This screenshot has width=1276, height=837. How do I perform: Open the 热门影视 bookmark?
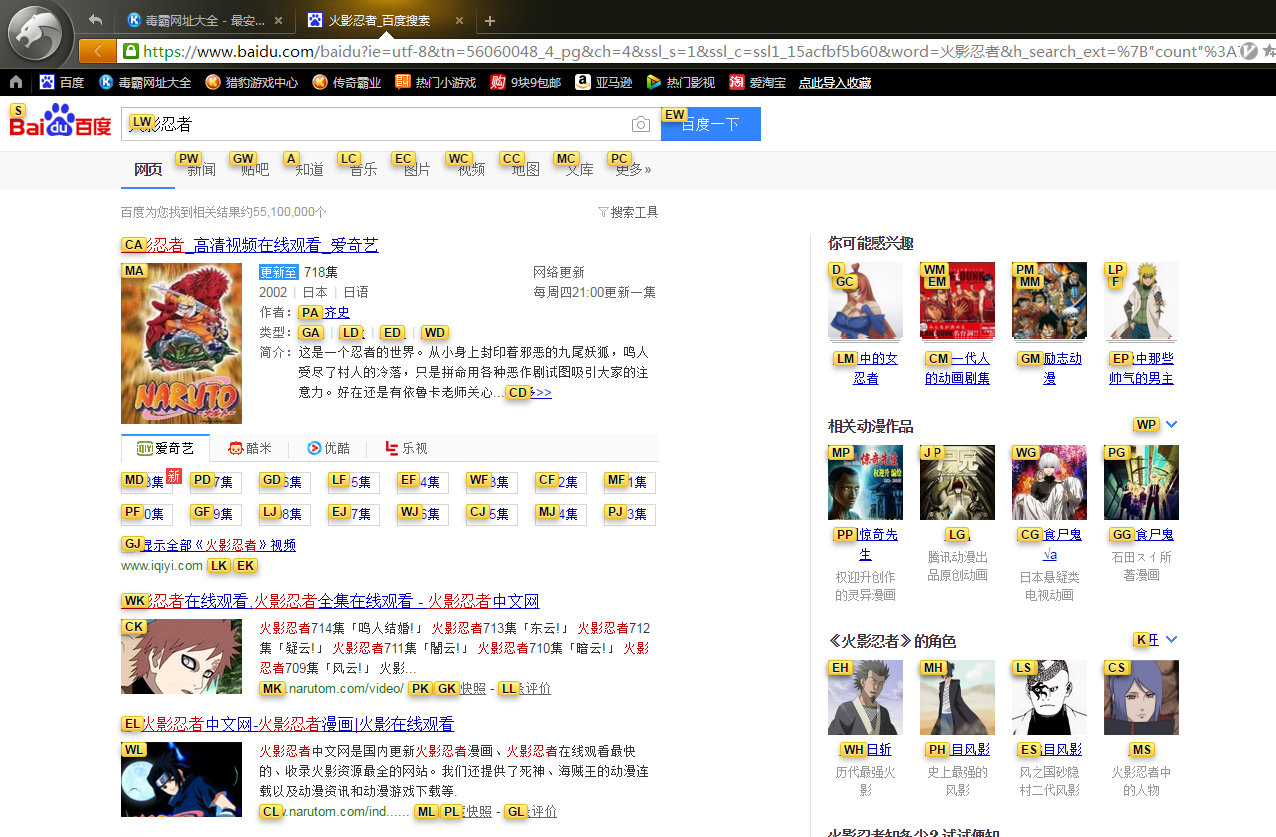click(x=680, y=82)
